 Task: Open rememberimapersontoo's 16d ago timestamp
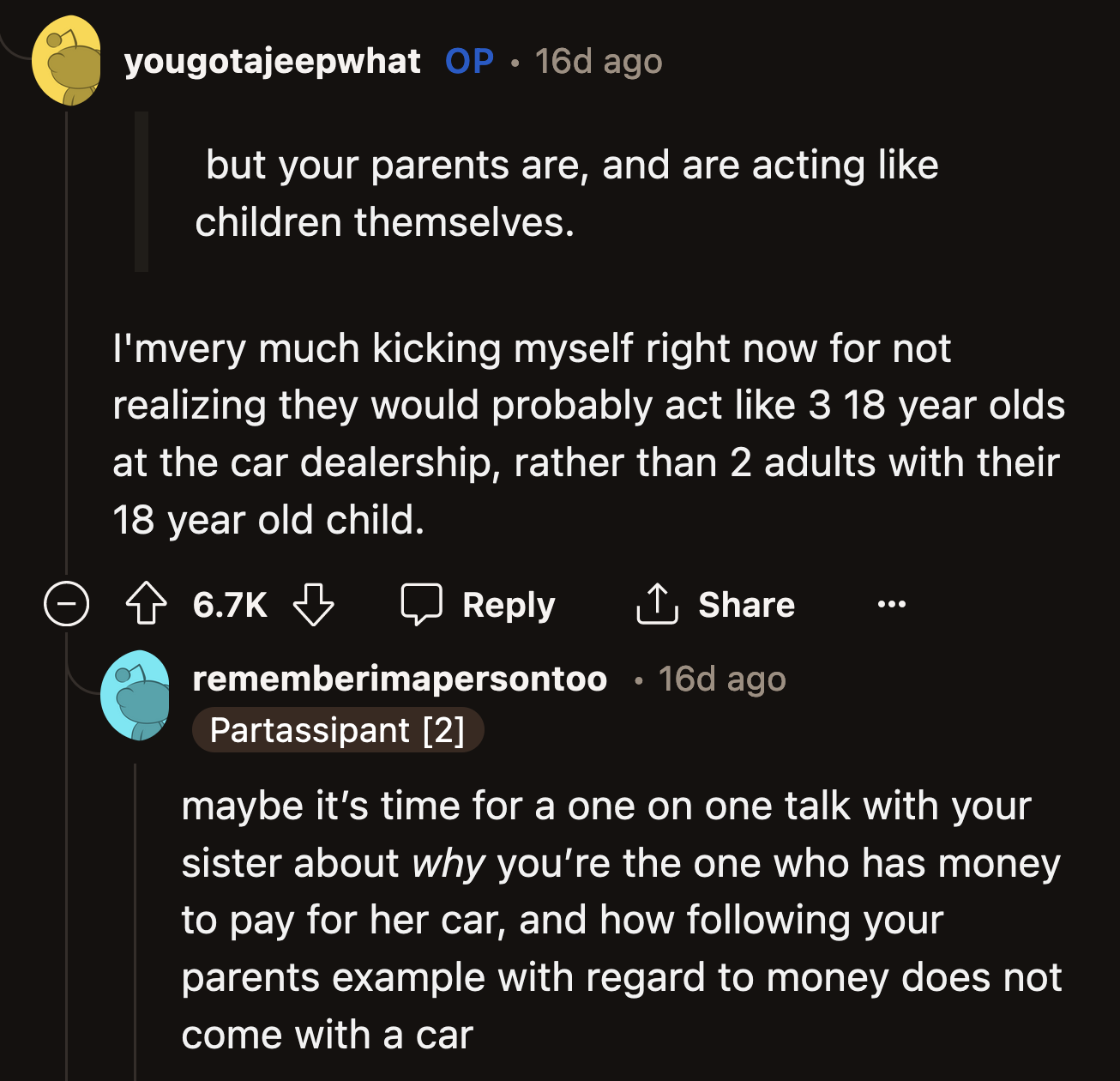click(x=722, y=679)
